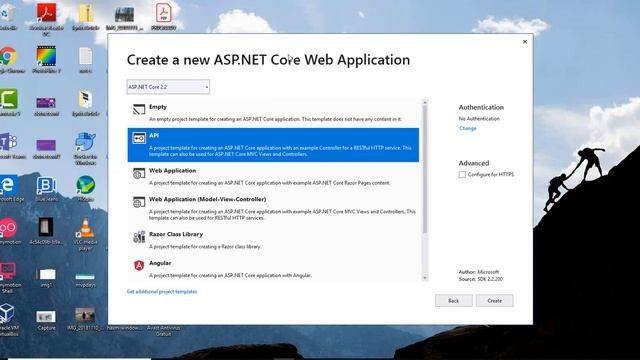Image resolution: width=640 pixels, height=360 pixels.
Task: Launch VLC media player shortcut
Action: (x=85, y=228)
